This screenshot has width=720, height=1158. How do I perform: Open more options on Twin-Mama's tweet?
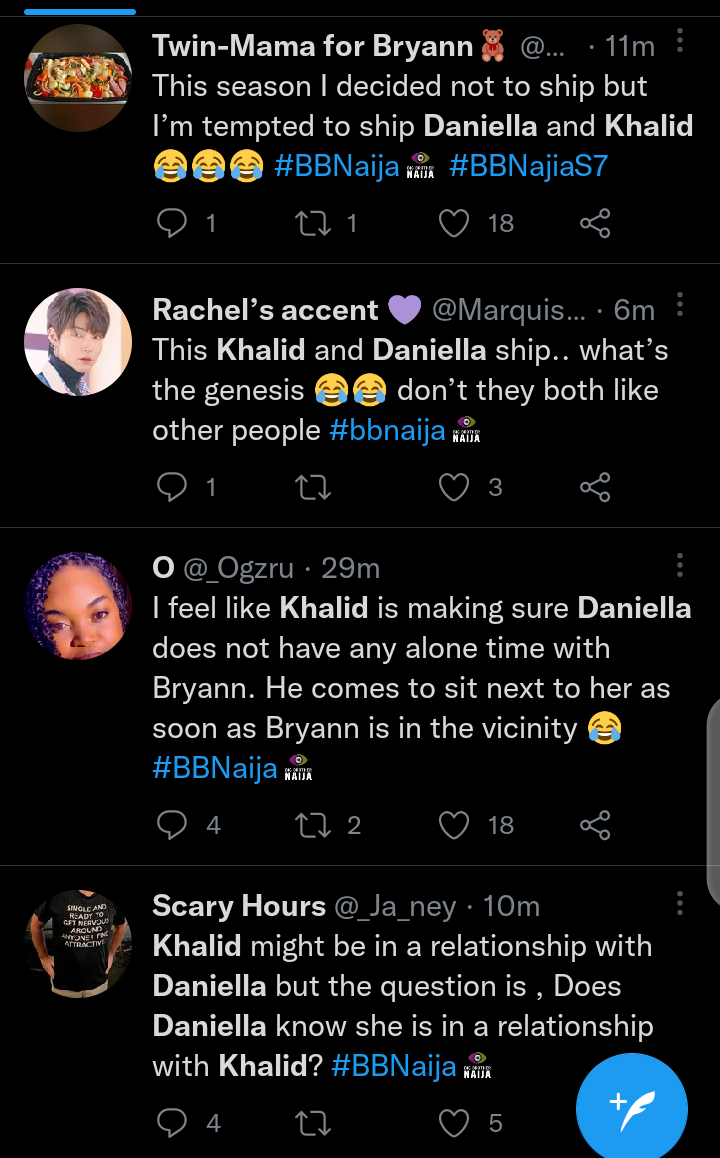coord(680,41)
